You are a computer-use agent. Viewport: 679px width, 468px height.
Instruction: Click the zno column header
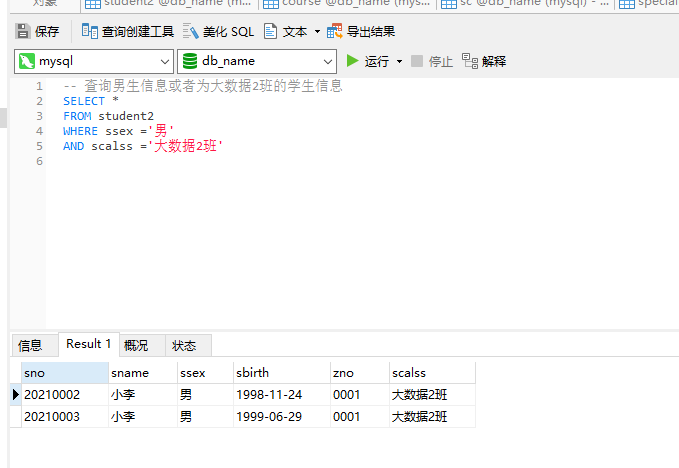tap(359, 373)
